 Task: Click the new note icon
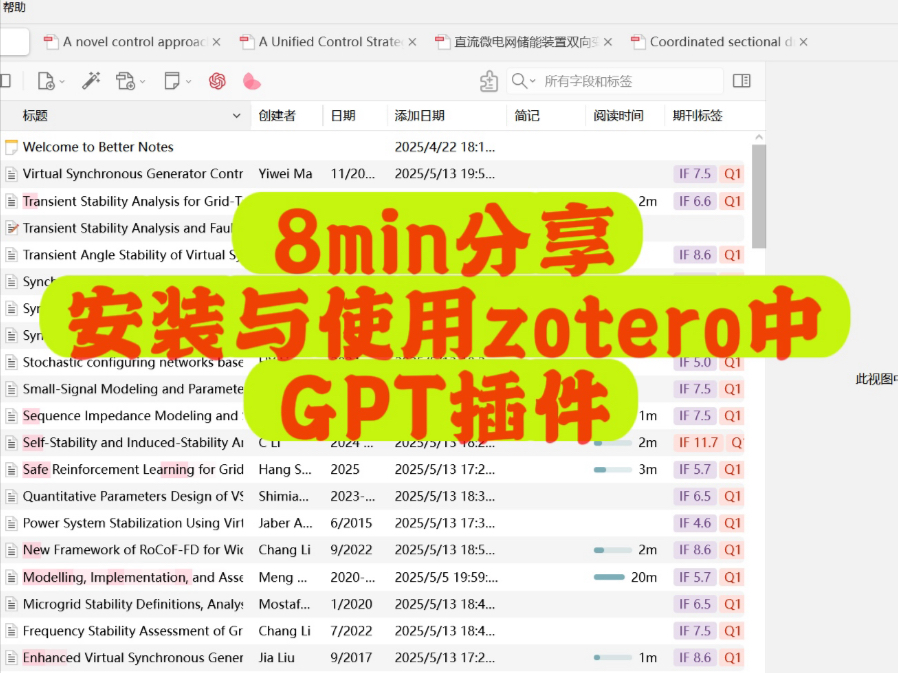point(171,81)
